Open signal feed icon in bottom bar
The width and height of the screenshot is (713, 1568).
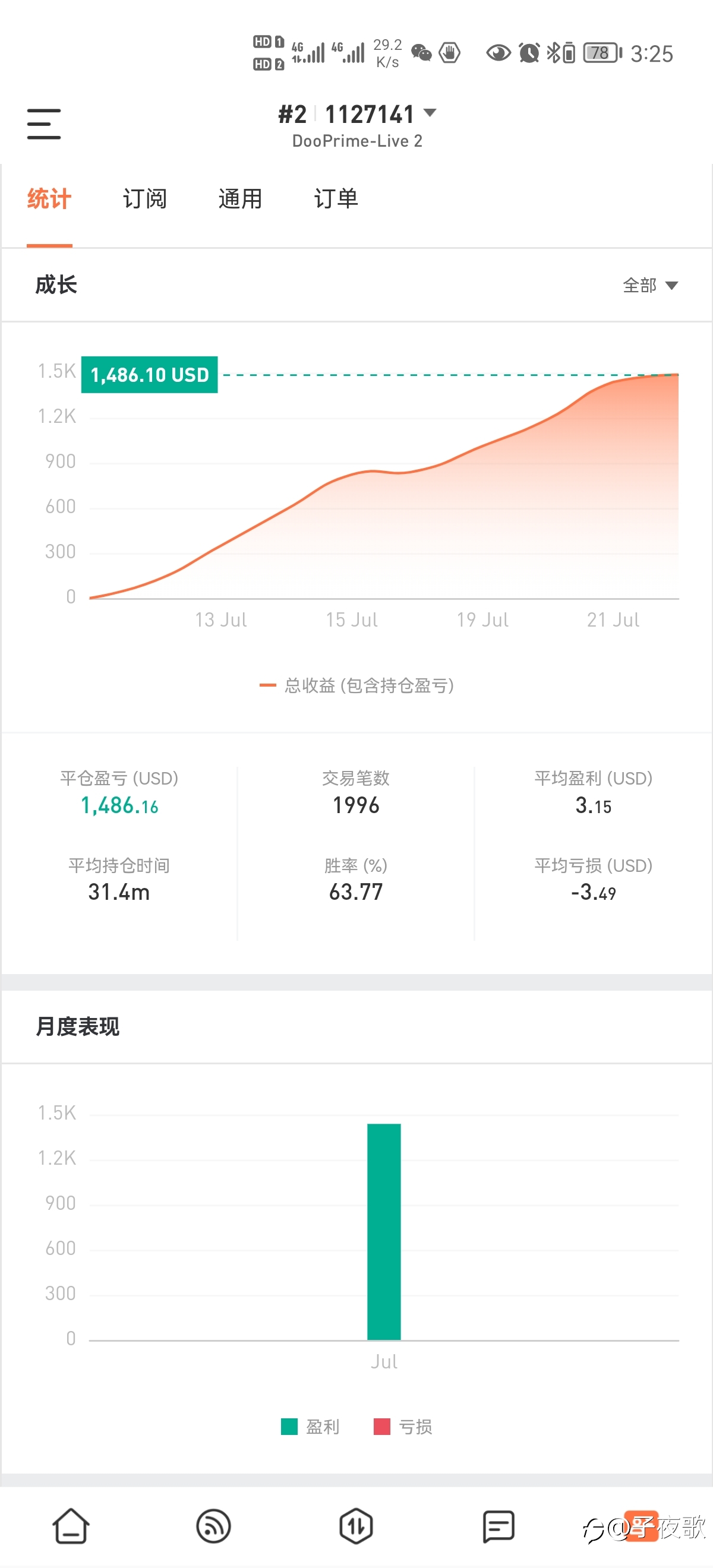point(213,1526)
